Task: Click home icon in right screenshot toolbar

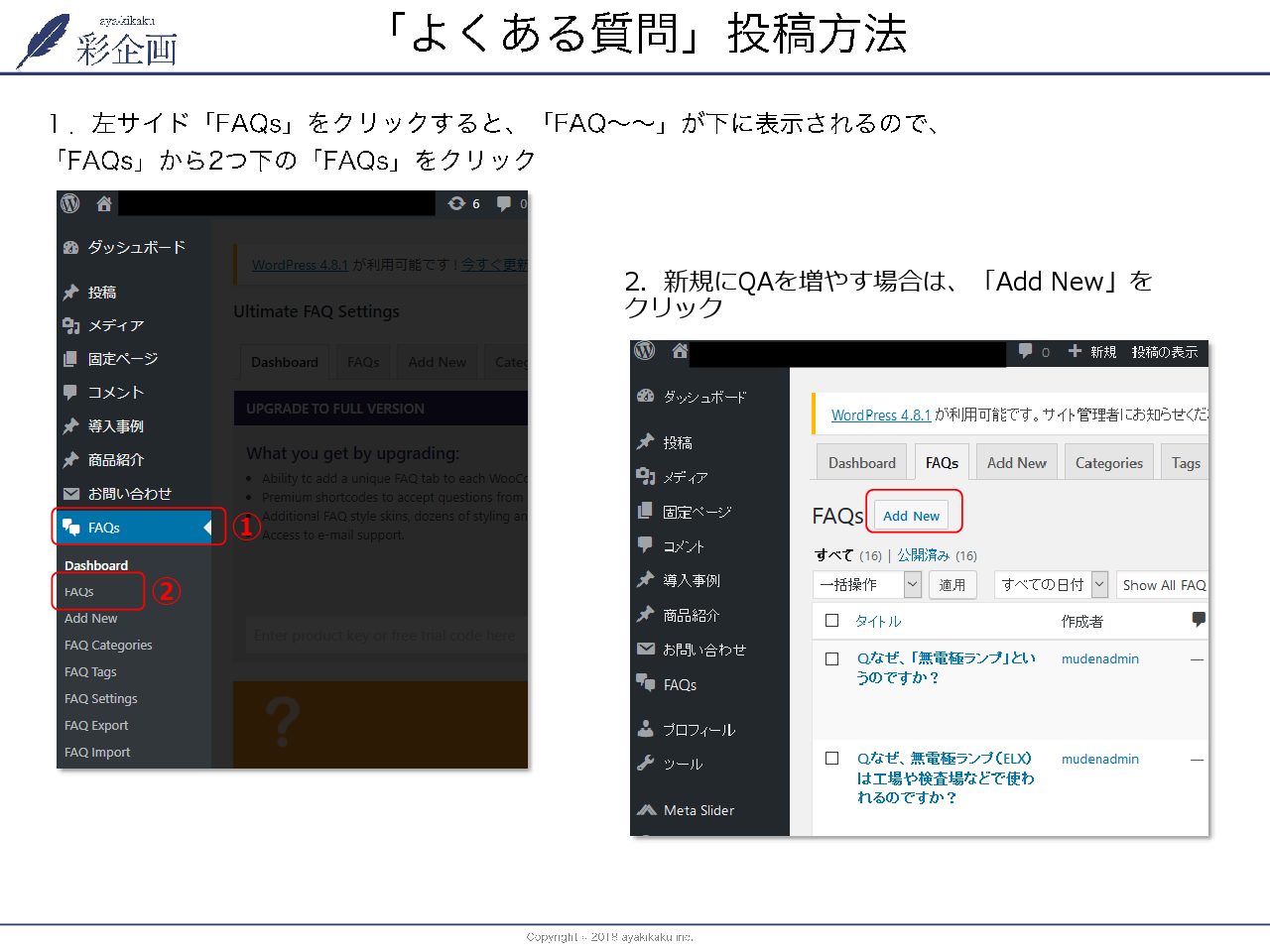Action: tap(680, 351)
